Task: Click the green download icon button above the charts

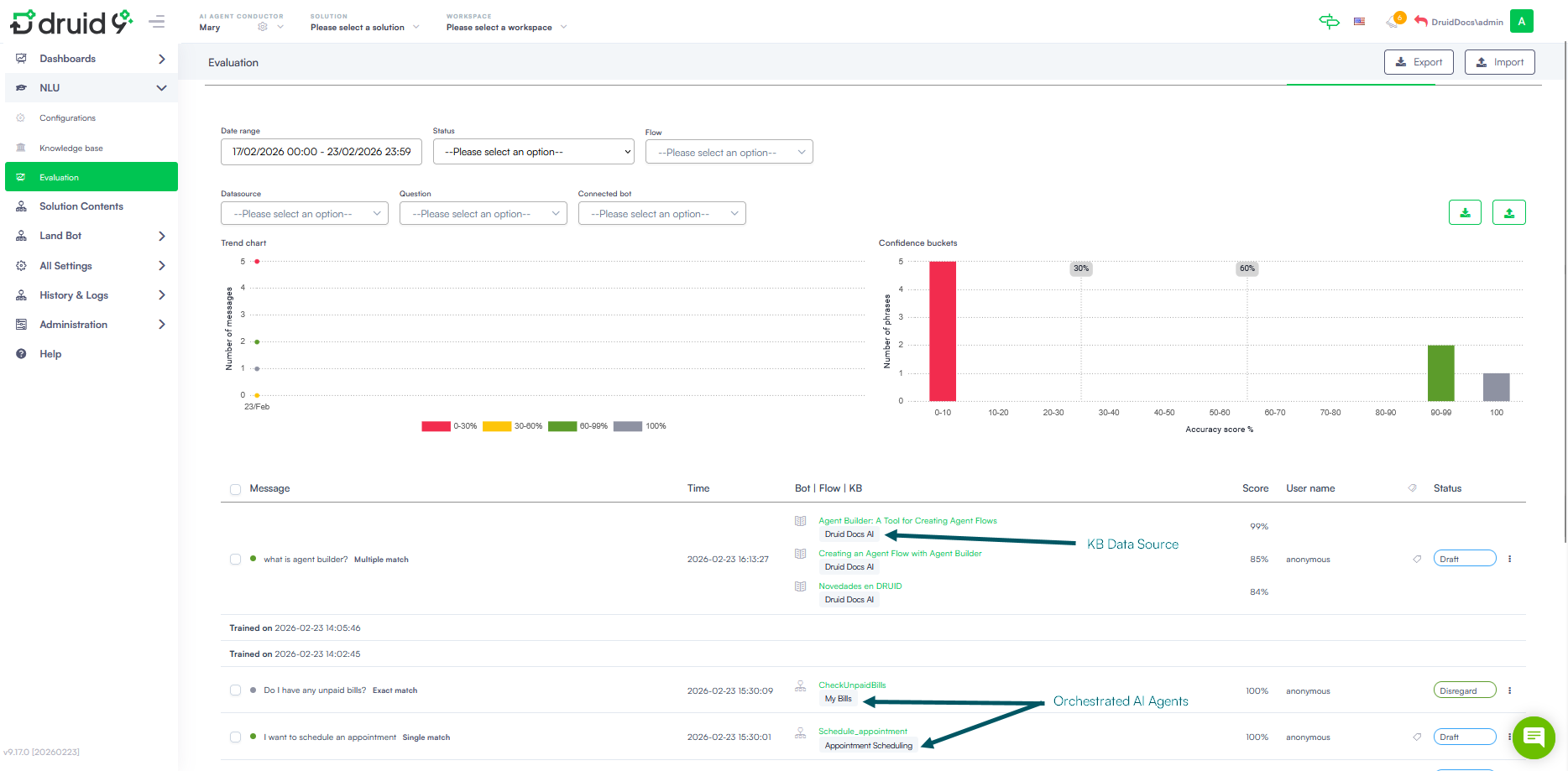Action: pos(1465,213)
